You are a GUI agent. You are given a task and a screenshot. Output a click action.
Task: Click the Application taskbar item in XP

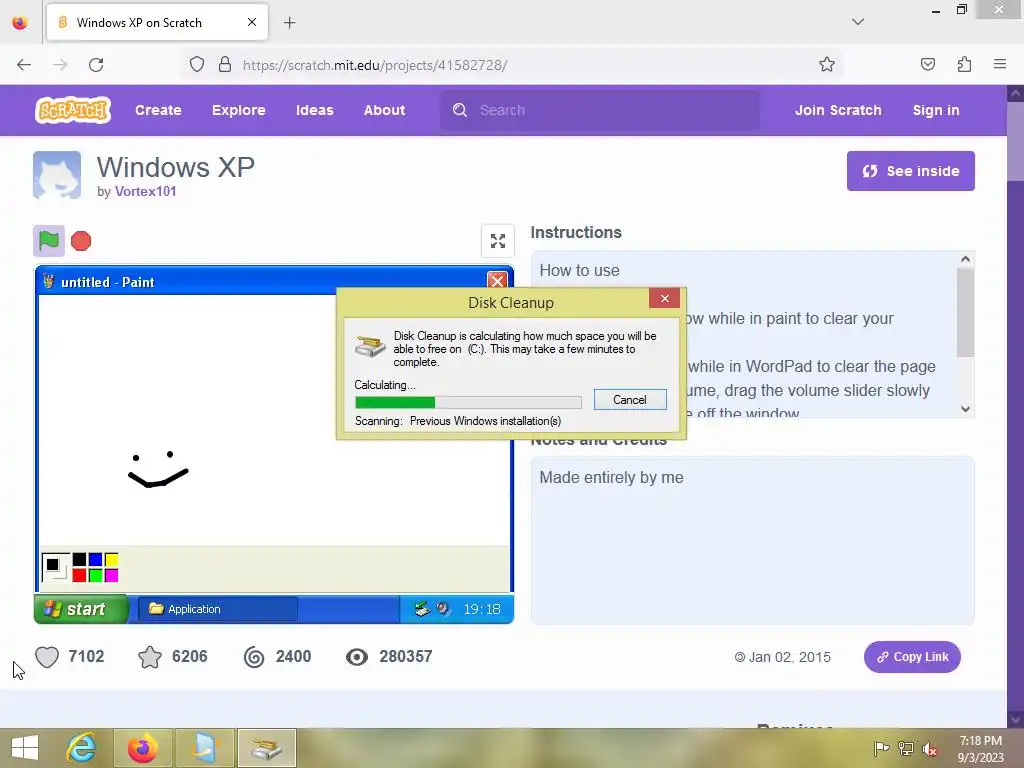[218, 609]
